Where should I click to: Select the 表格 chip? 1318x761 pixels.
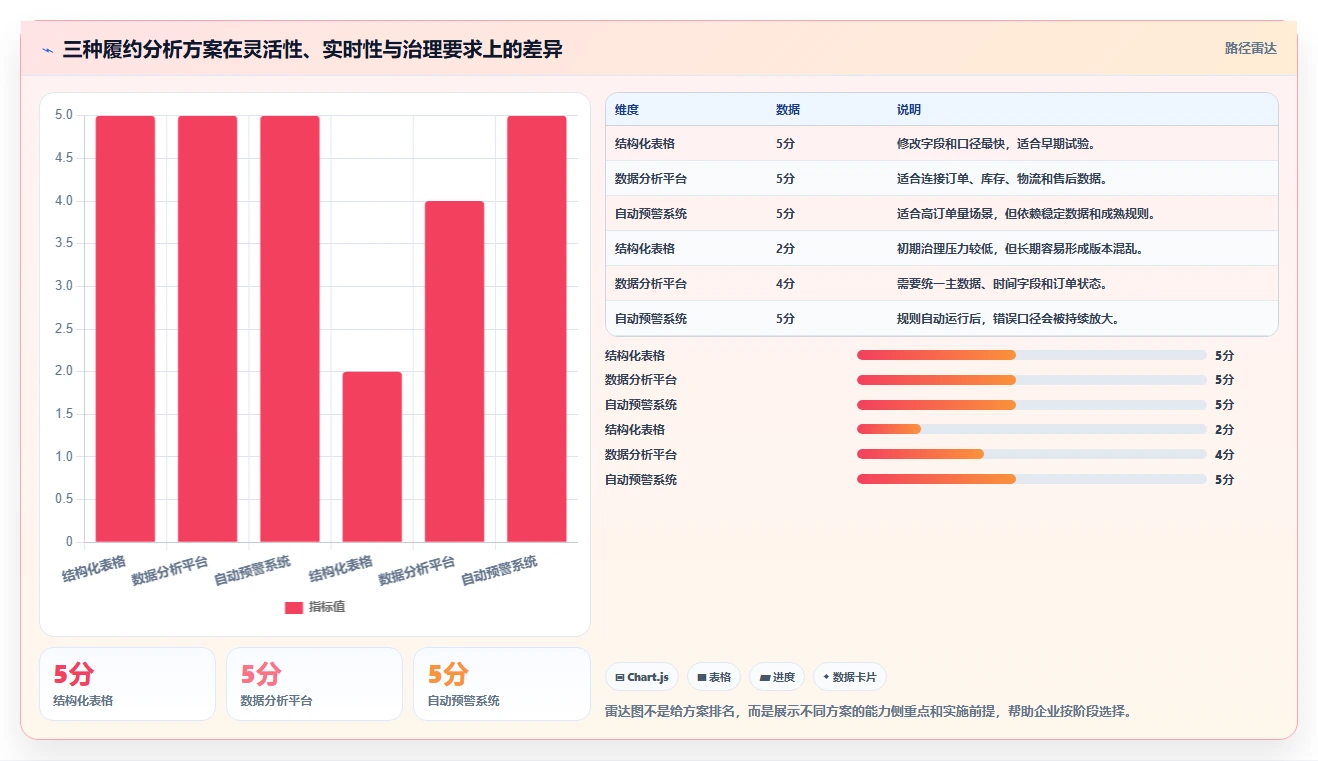point(714,677)
